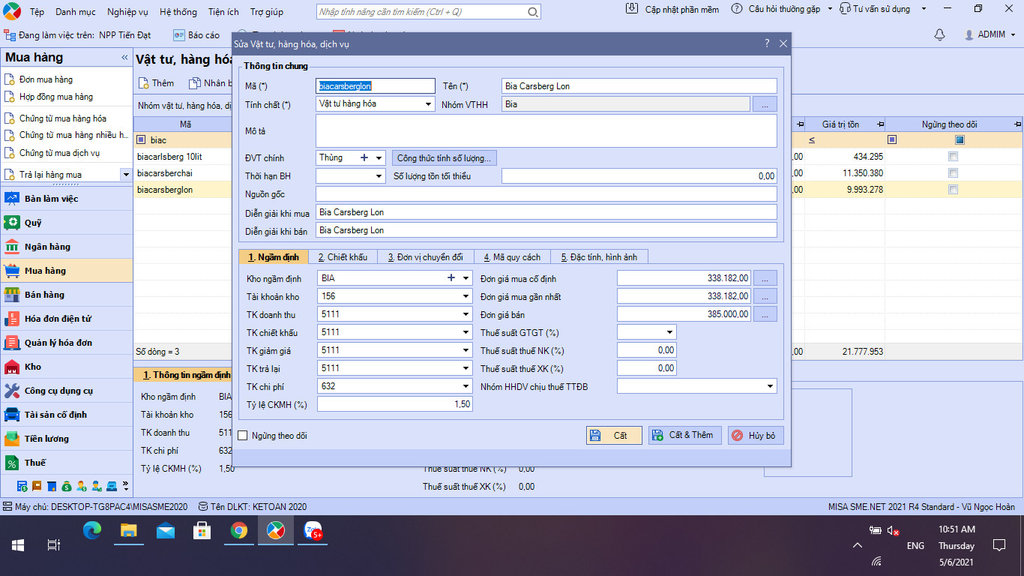Viewport: 1024px width, 576px height.
Task: Open Thuế suất GTGT dropdown
Action: 669,332
